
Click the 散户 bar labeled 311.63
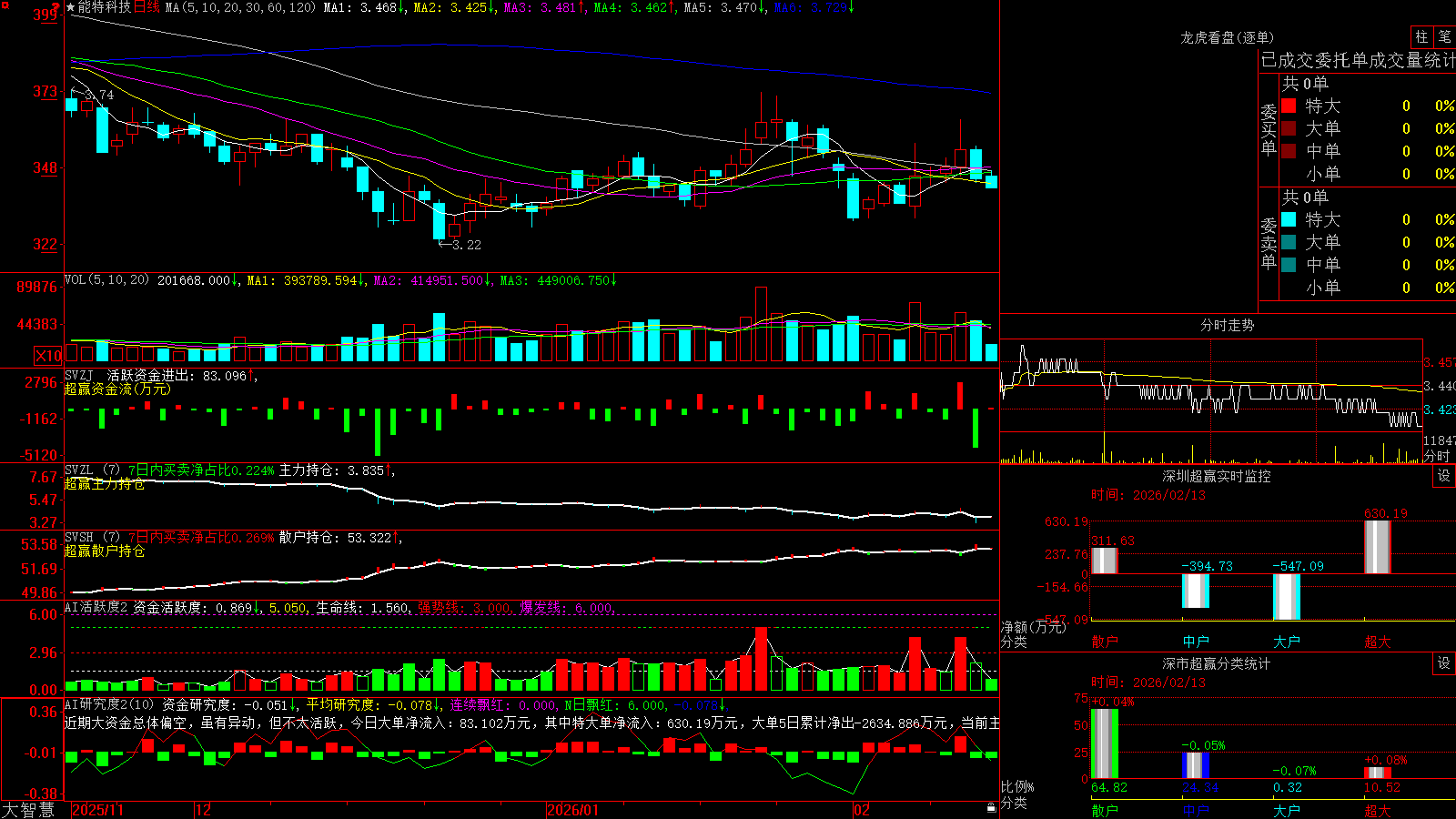pos(1105,560)
